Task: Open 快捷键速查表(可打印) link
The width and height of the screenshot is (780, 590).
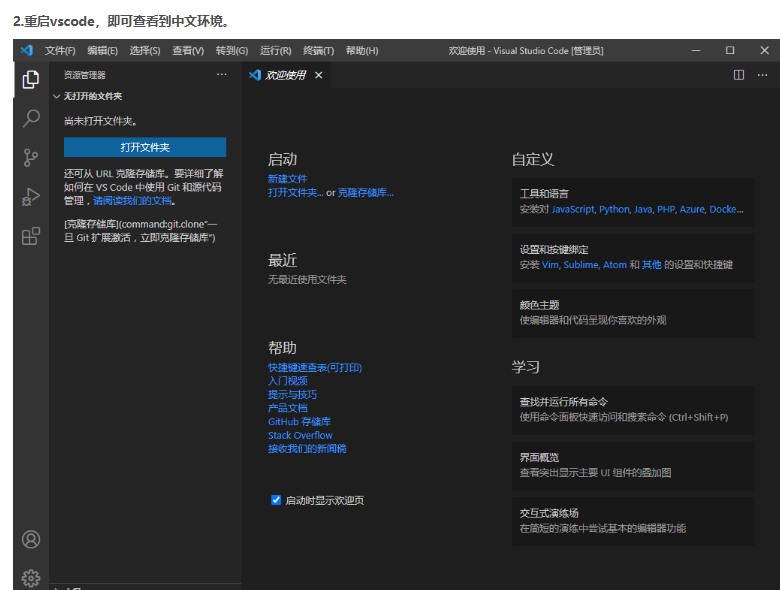Action: pos(315,368)
